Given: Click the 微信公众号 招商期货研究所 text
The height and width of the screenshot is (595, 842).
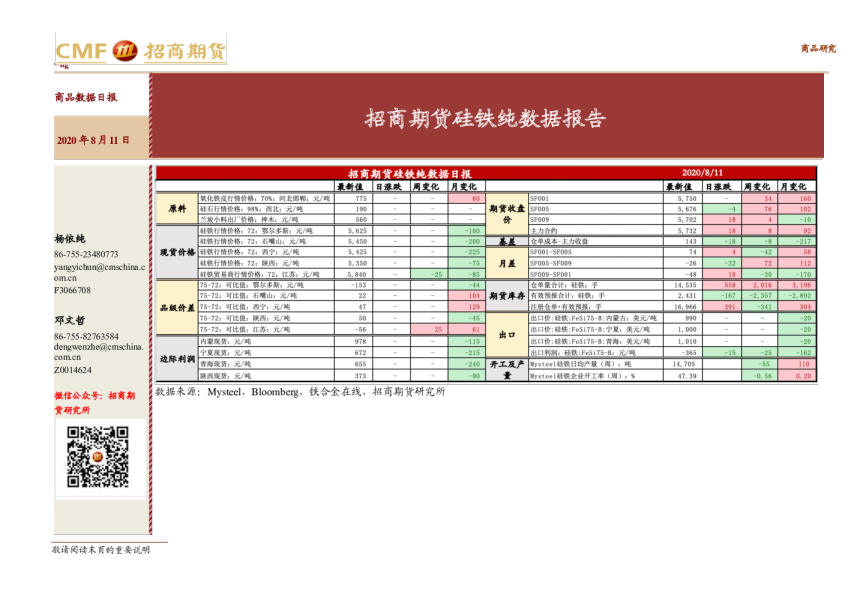Looking at the screenshot, I should coord(96,403).
